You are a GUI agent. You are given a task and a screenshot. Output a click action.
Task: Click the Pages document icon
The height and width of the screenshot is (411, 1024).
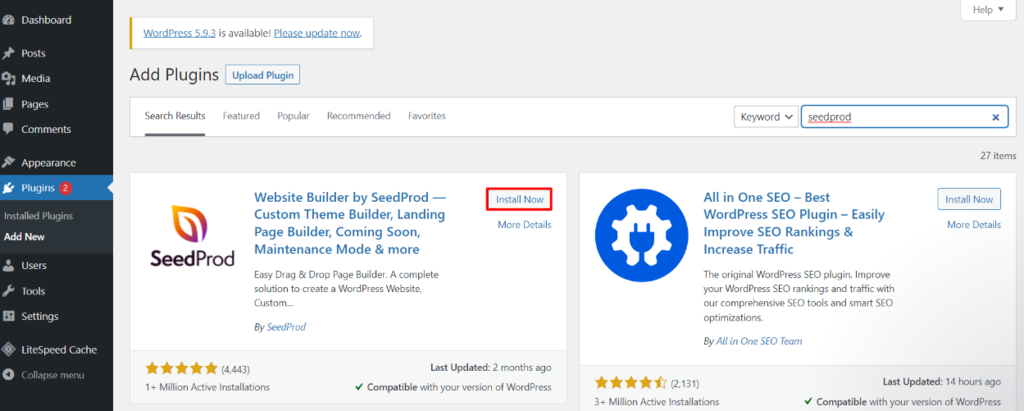pyautogui.click(x=8, y=104)
